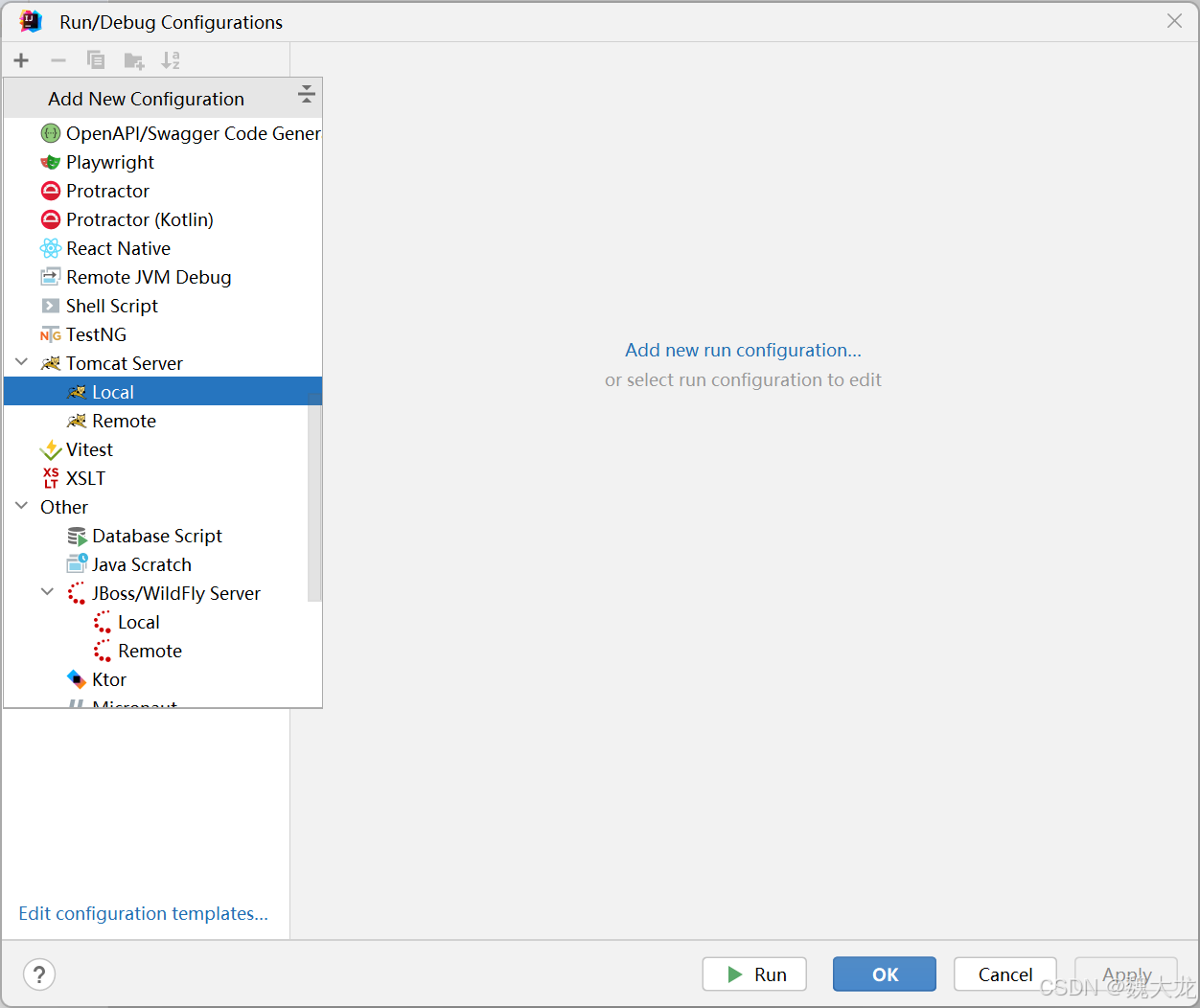Pick Shell Script configuration type
Screen dimensions: 1200x1008
click(x=163, y=306)
